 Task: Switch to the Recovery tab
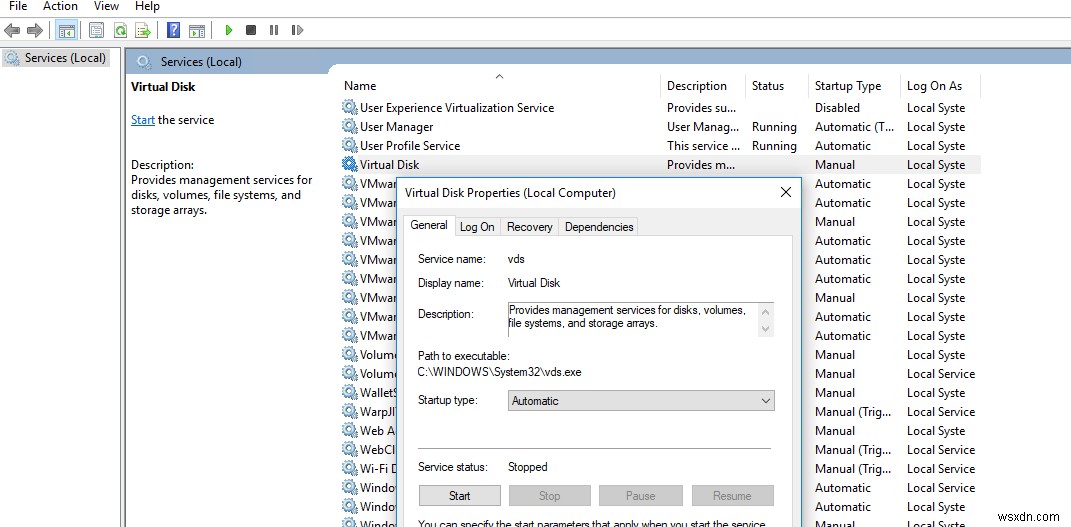coord(529,227)
